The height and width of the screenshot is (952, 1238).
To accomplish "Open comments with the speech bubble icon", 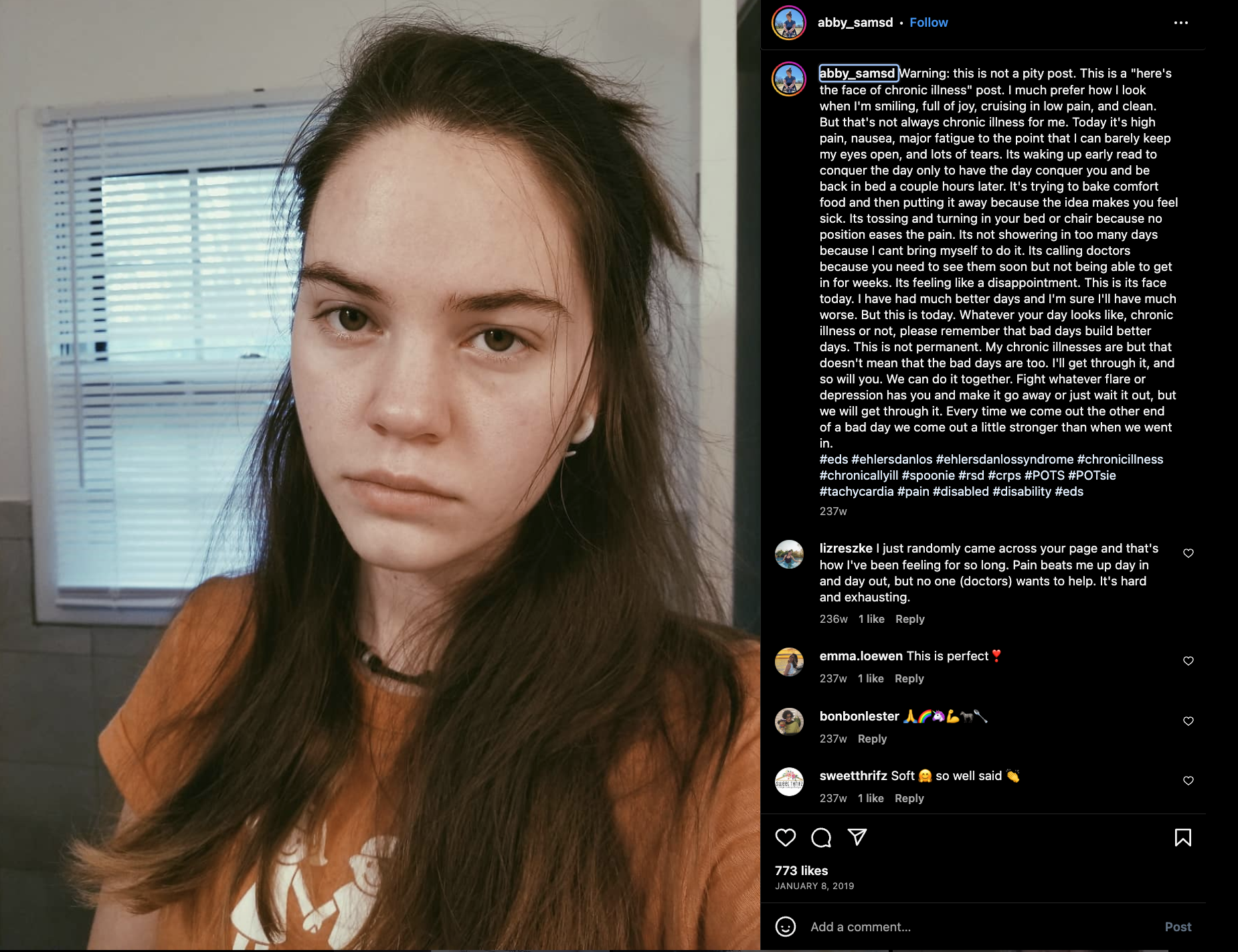I will [x=821, y=838].
